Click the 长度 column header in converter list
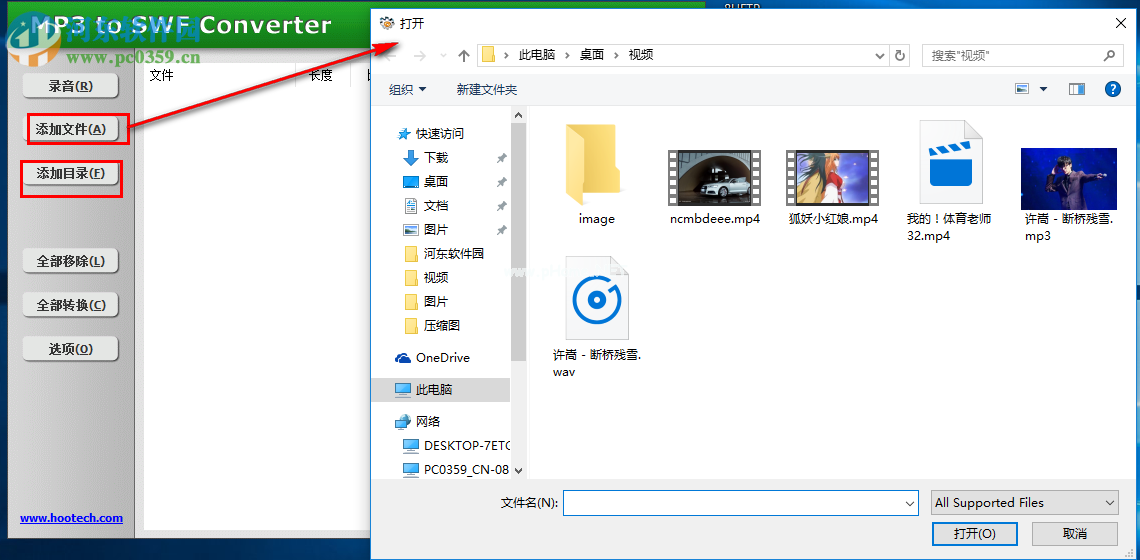This screenshot has width=1140, height=560. tap(321, 74)
